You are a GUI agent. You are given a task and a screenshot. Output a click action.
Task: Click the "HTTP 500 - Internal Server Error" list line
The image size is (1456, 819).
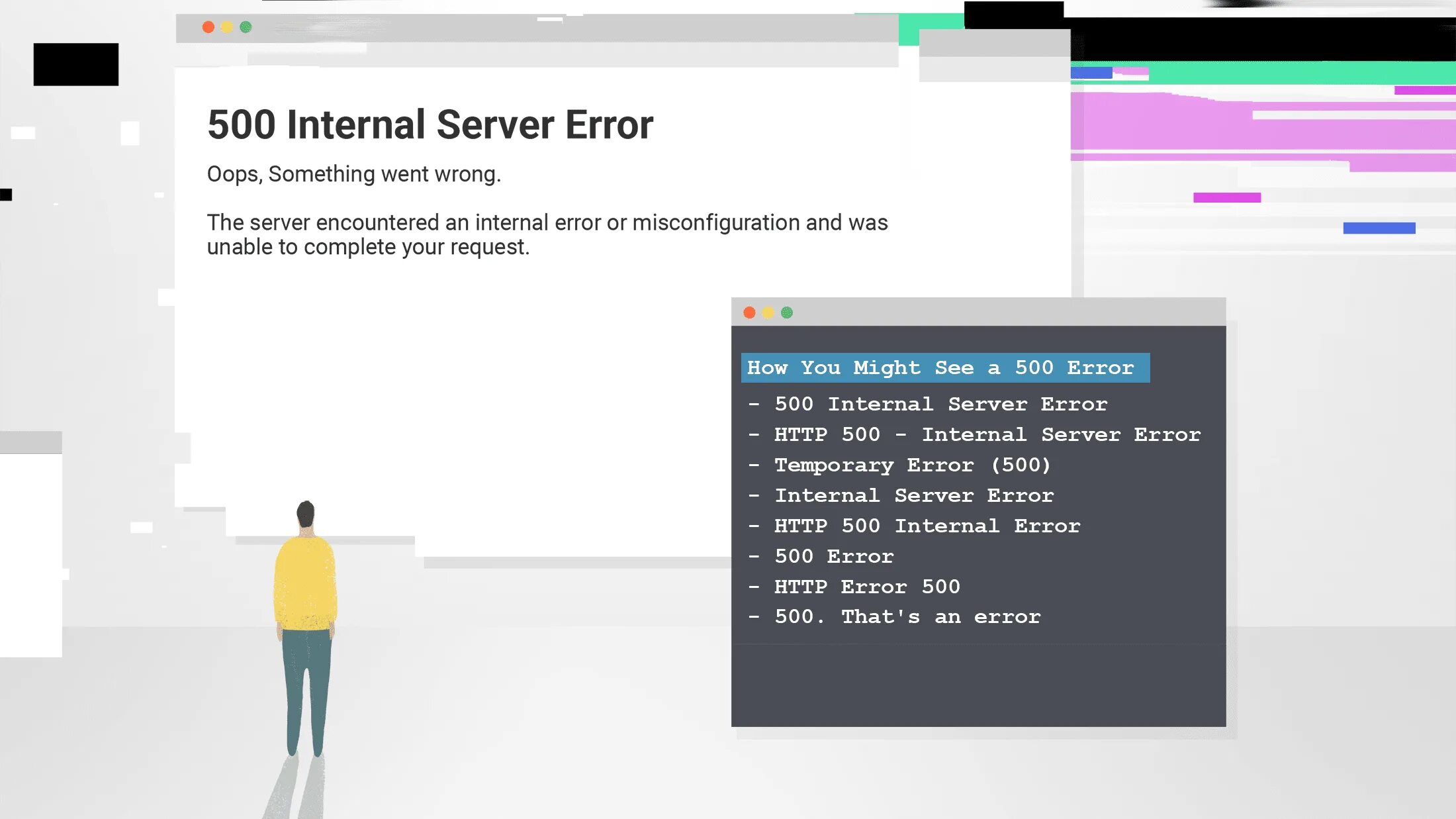(x=987, y=435)
